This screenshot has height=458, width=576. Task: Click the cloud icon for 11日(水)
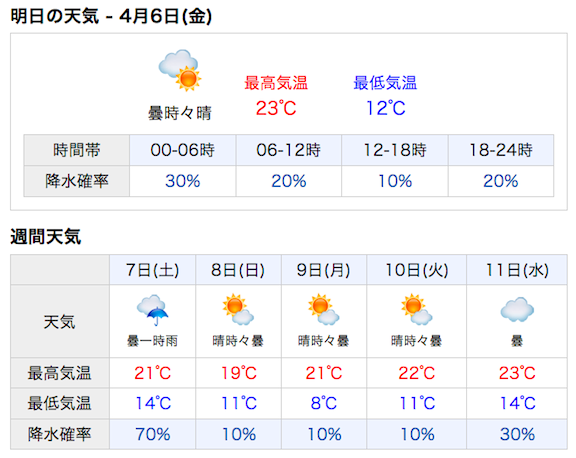tap(517, 309)
